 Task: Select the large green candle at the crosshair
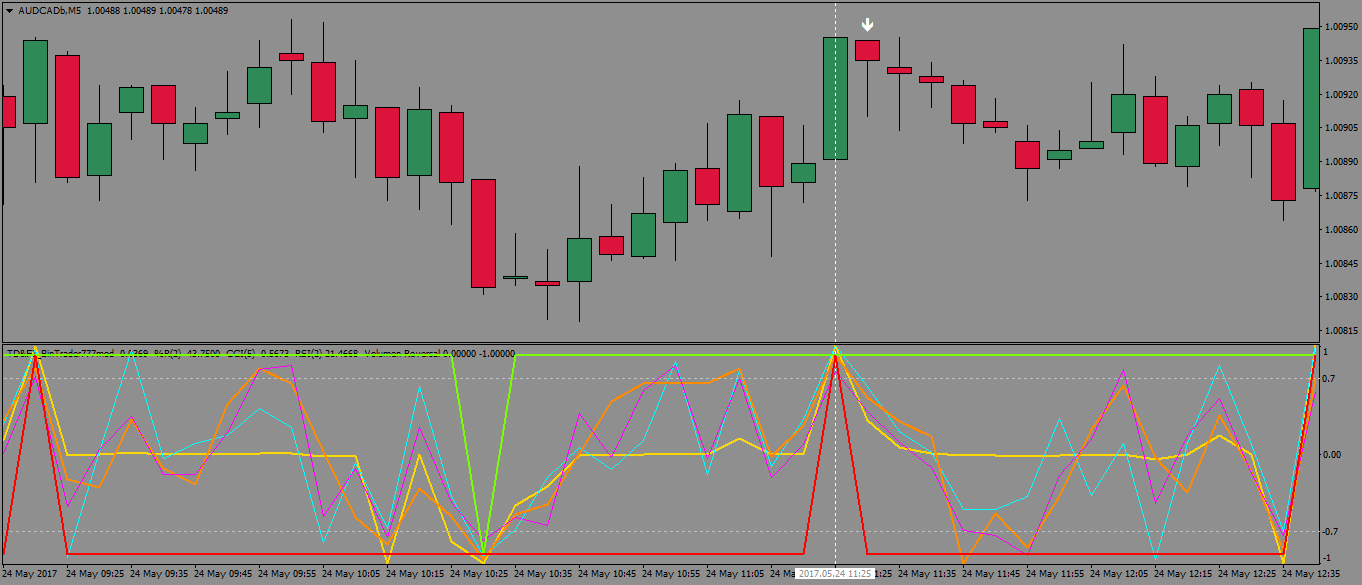(835, 98)
